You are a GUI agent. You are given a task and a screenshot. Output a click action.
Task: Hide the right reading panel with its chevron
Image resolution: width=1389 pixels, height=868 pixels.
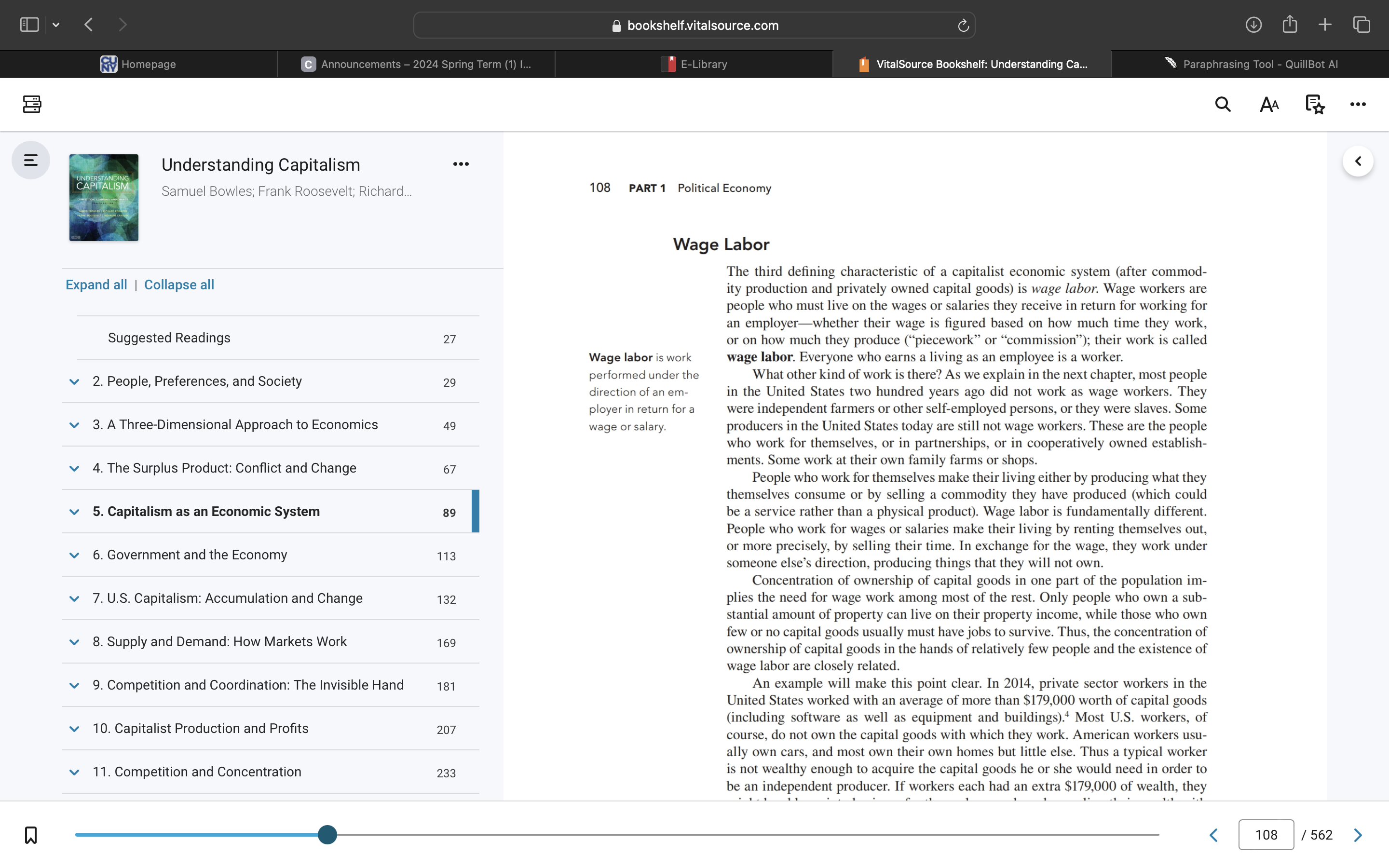click(1358, 161)
